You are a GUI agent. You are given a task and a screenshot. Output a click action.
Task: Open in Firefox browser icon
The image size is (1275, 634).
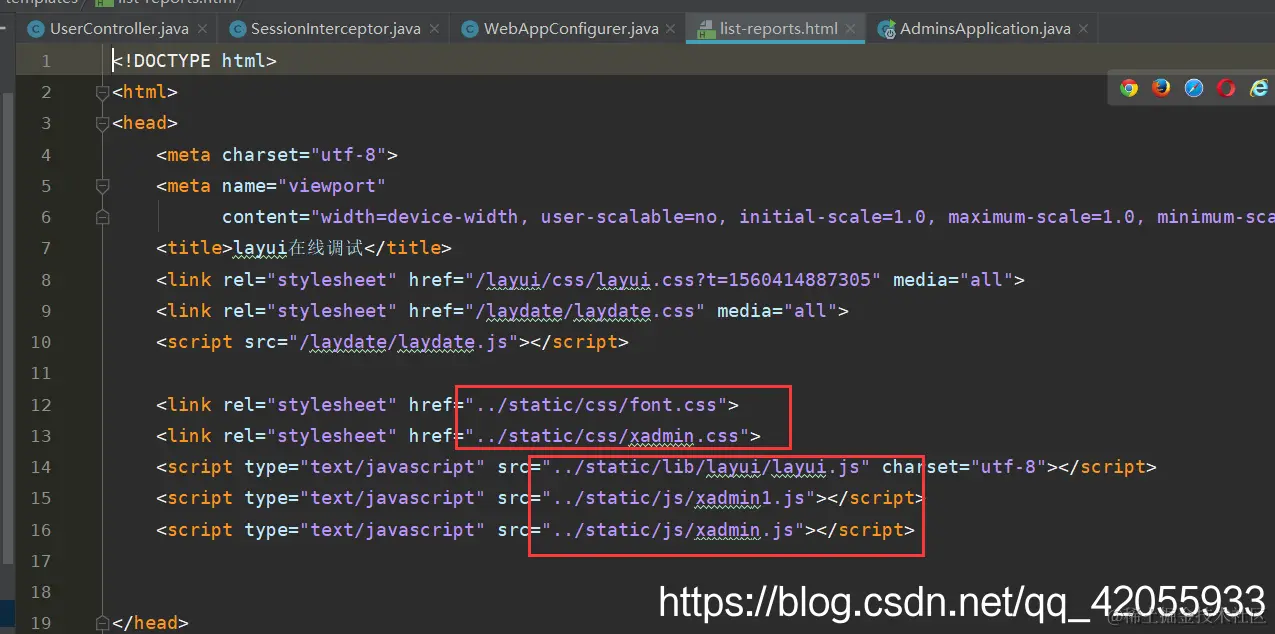[x=1161, y=88]
